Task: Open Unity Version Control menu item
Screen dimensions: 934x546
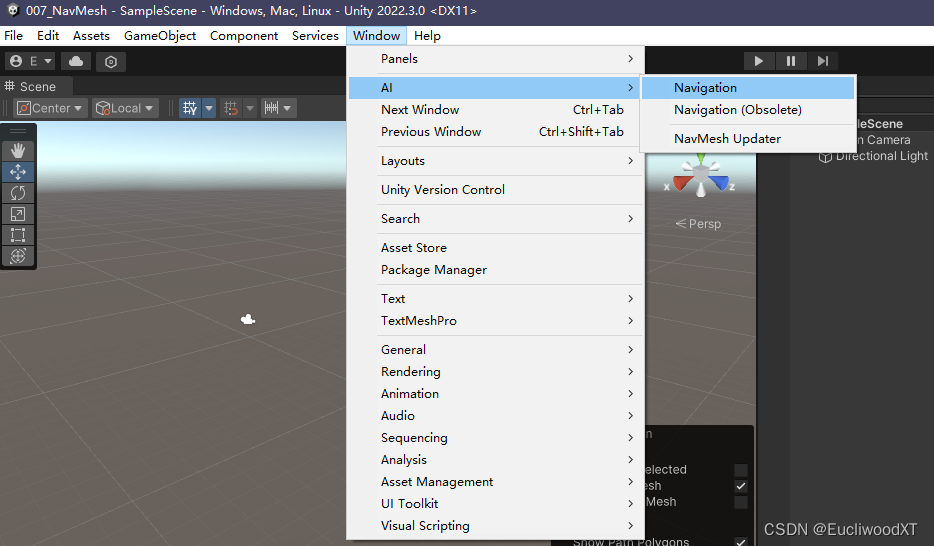Action: (496, 190)
